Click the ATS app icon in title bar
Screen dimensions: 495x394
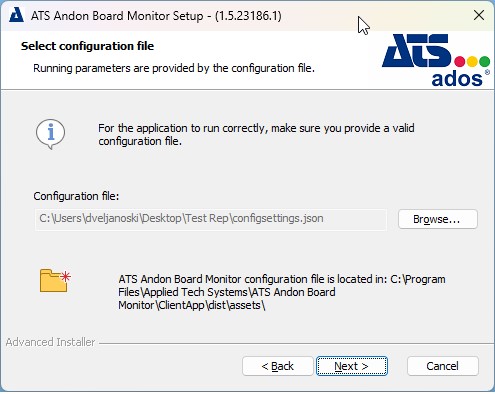[x=16, y=15]
